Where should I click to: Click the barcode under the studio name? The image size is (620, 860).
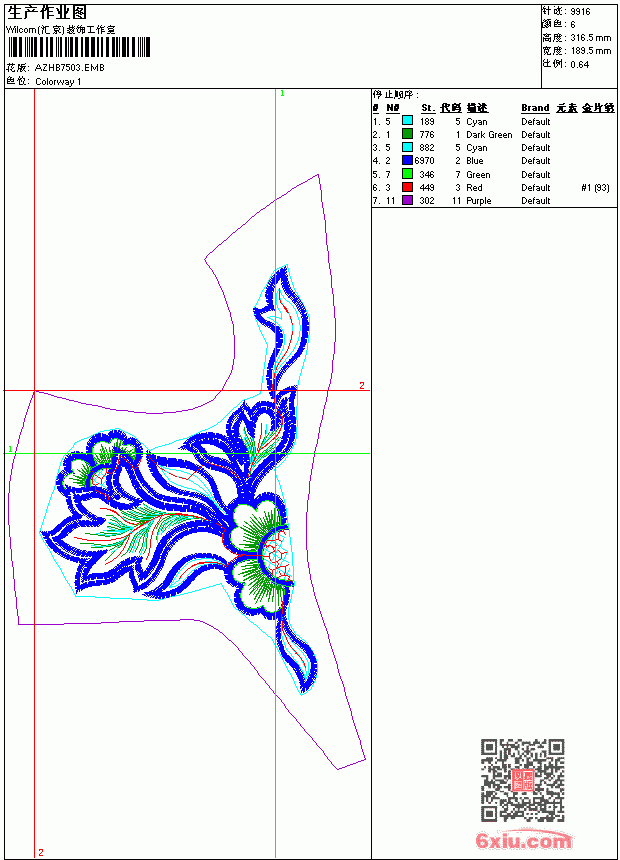pos(78,47)
